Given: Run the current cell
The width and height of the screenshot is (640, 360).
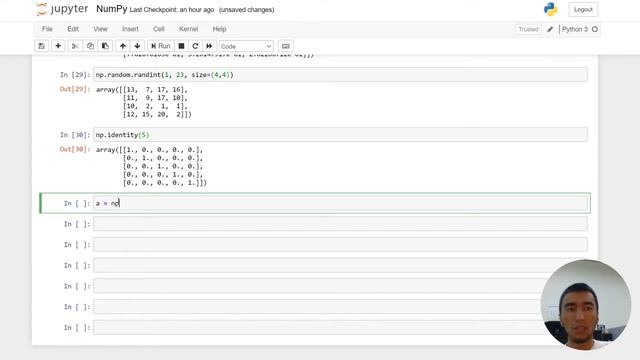Looking at the screenshot, I should point(160,46).
